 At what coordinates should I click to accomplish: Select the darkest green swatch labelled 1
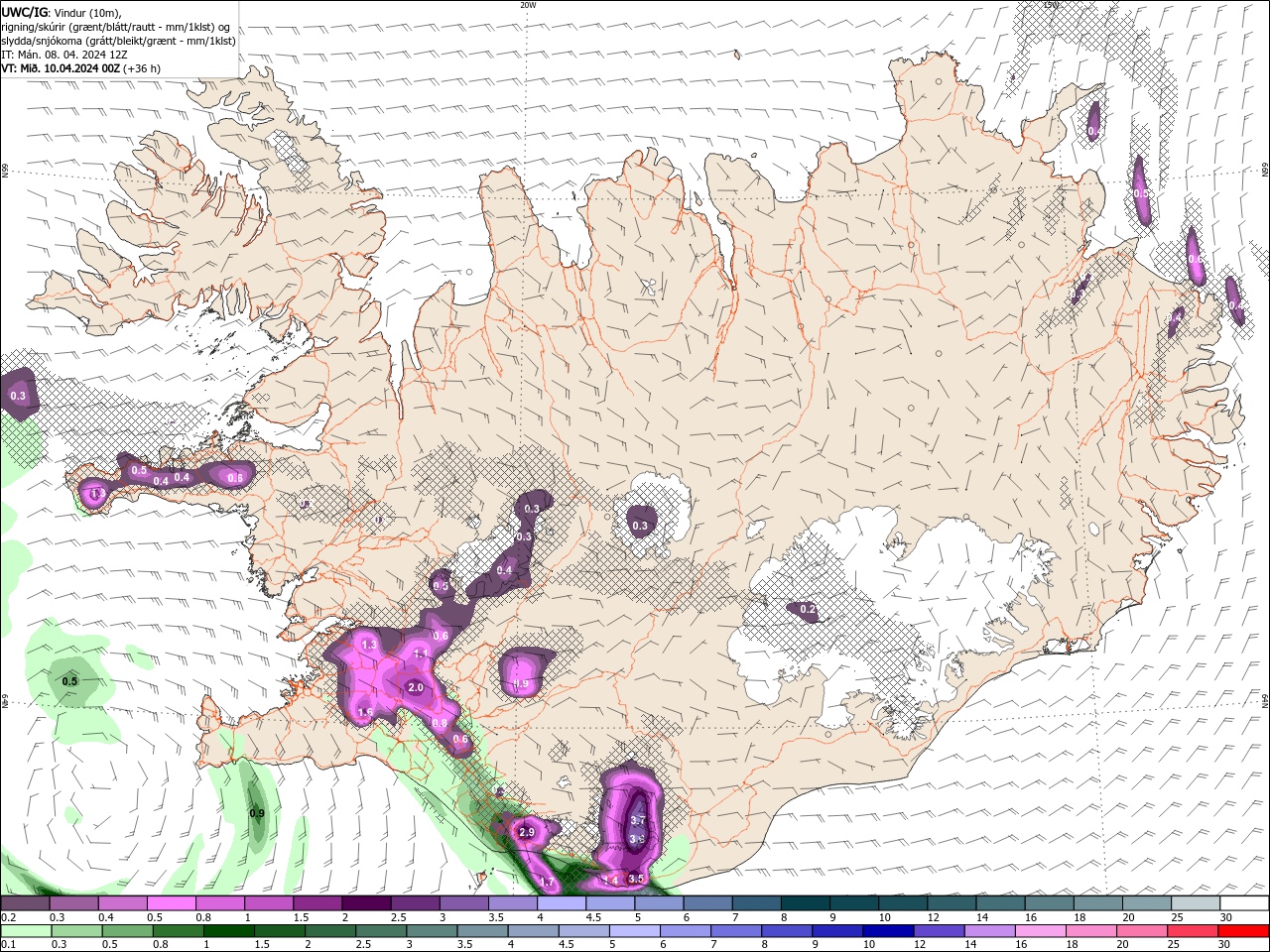coord(227,931)
